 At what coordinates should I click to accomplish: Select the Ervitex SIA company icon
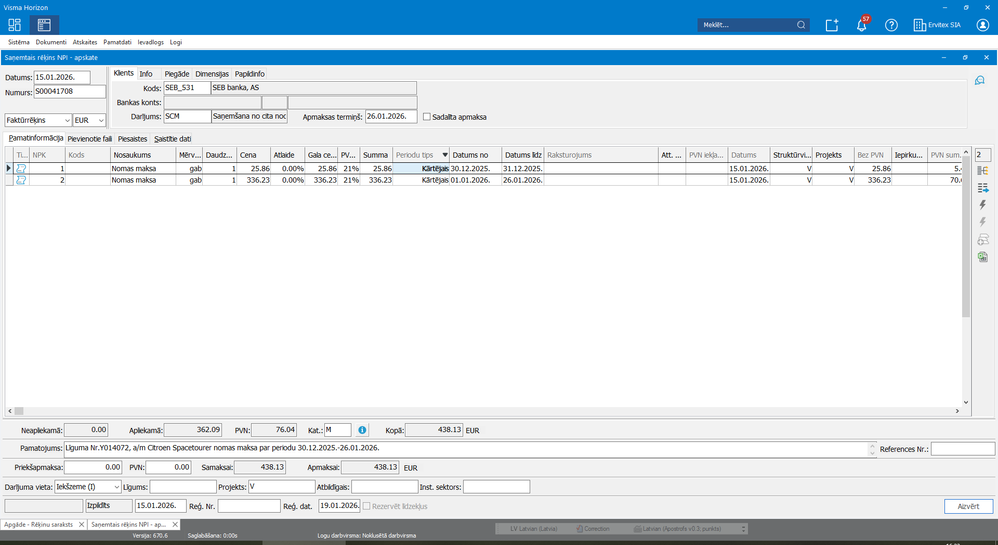tap(919, 25)
